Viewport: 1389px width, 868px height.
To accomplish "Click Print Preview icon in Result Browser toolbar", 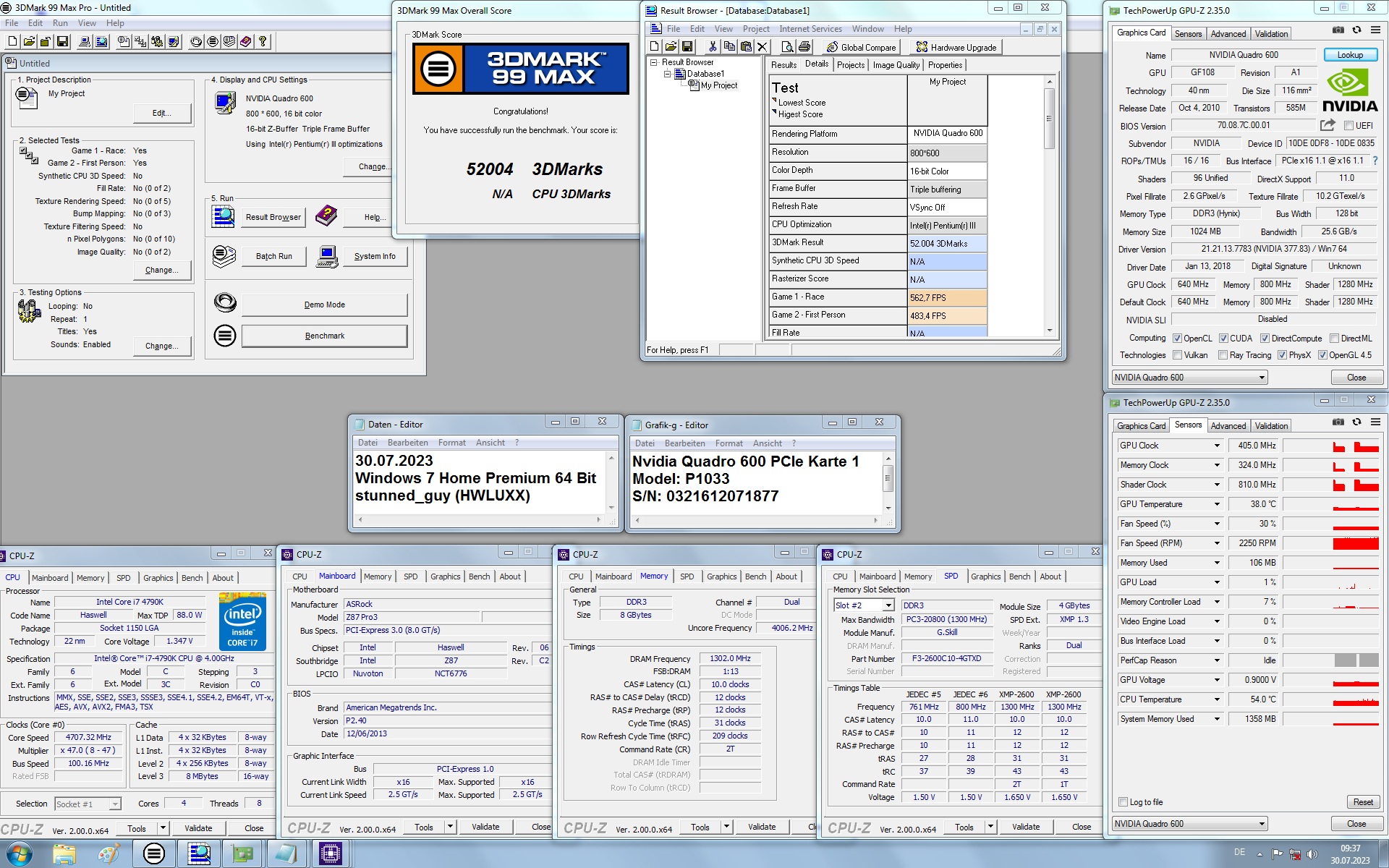I will [788, 47].
